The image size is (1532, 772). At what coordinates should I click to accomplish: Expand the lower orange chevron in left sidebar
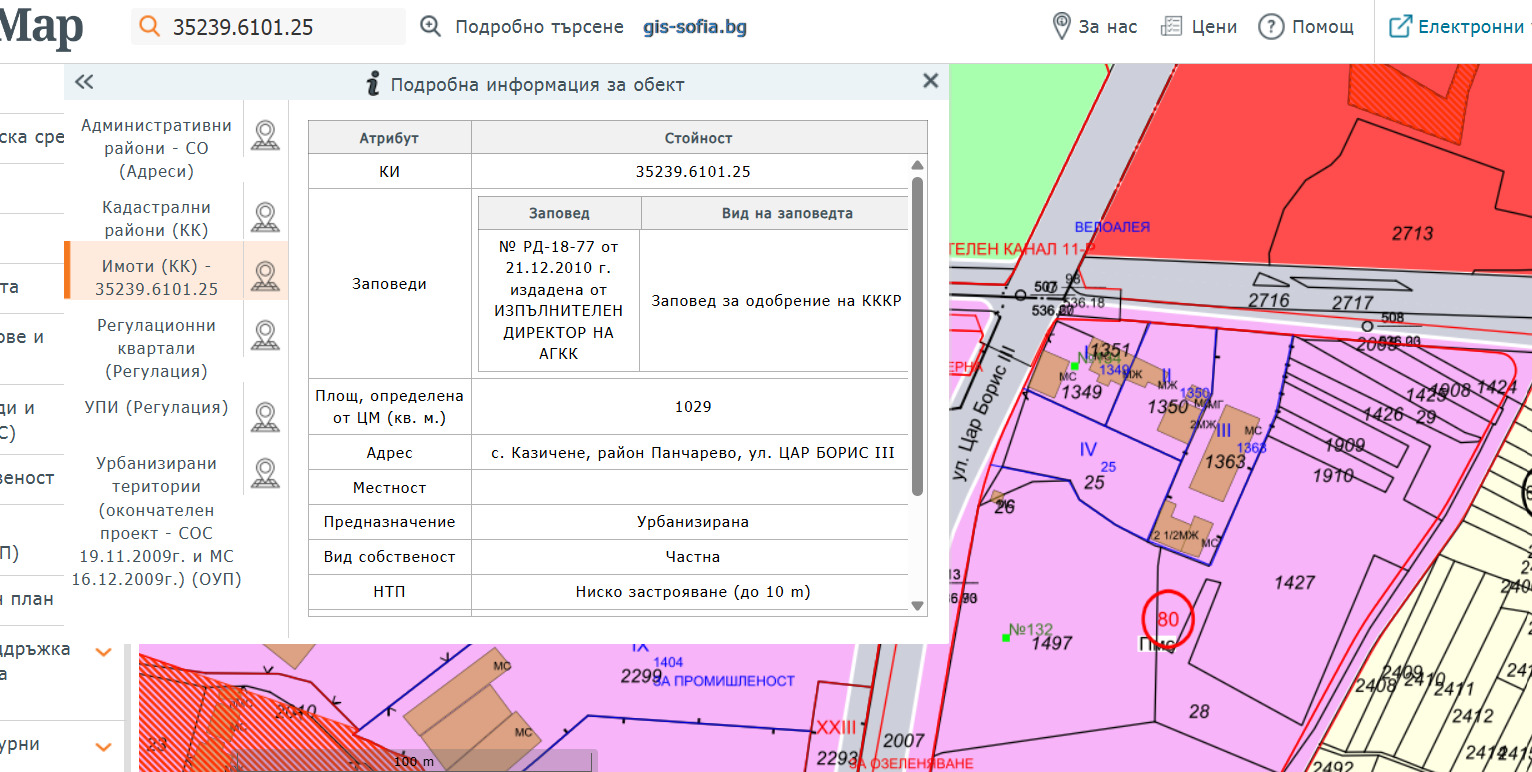coord(103,746)
